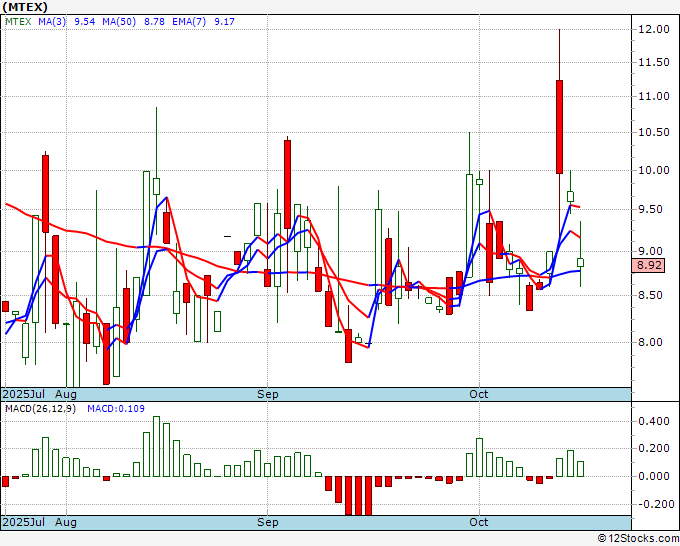The image size is (680, 546).
Task: Select the MTEX legend label
Action: click(x=18, y=21)
